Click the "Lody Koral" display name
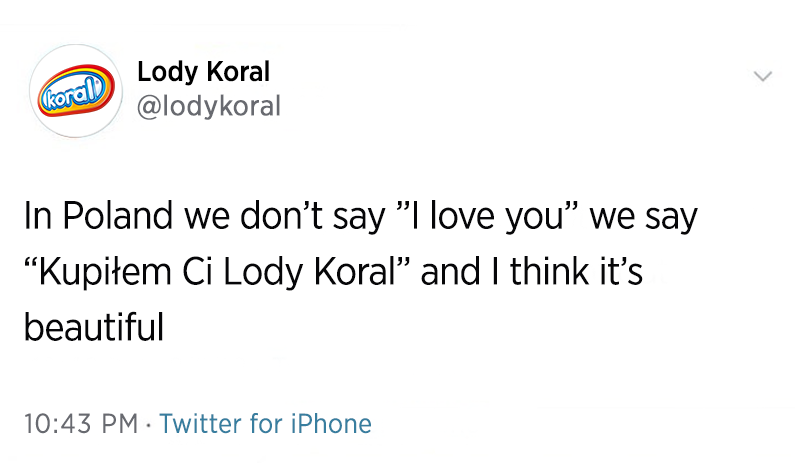This screenshot has height=463, width=795. (203, 72)
